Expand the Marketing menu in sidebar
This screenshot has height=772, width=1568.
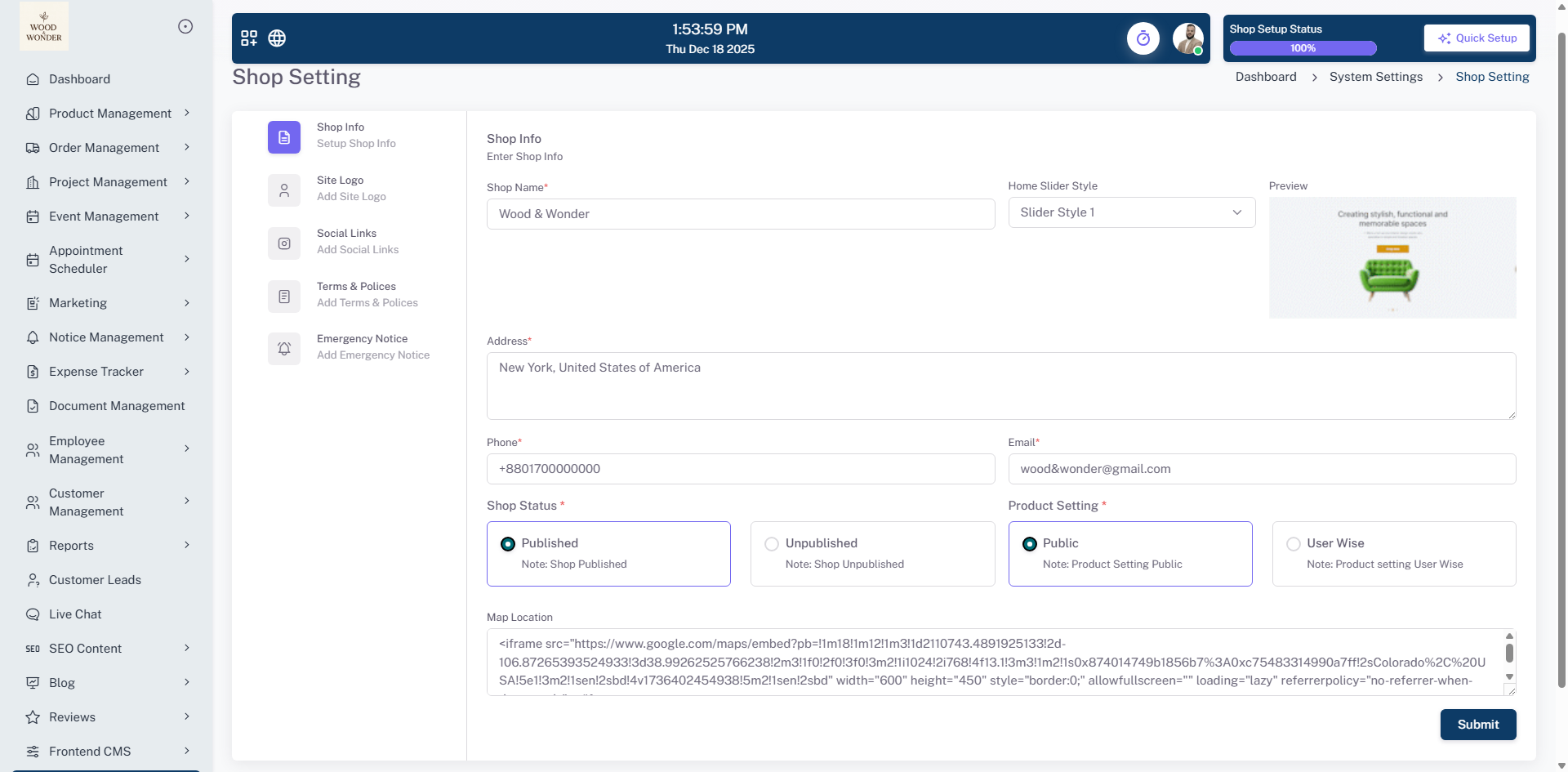(110, 303)
